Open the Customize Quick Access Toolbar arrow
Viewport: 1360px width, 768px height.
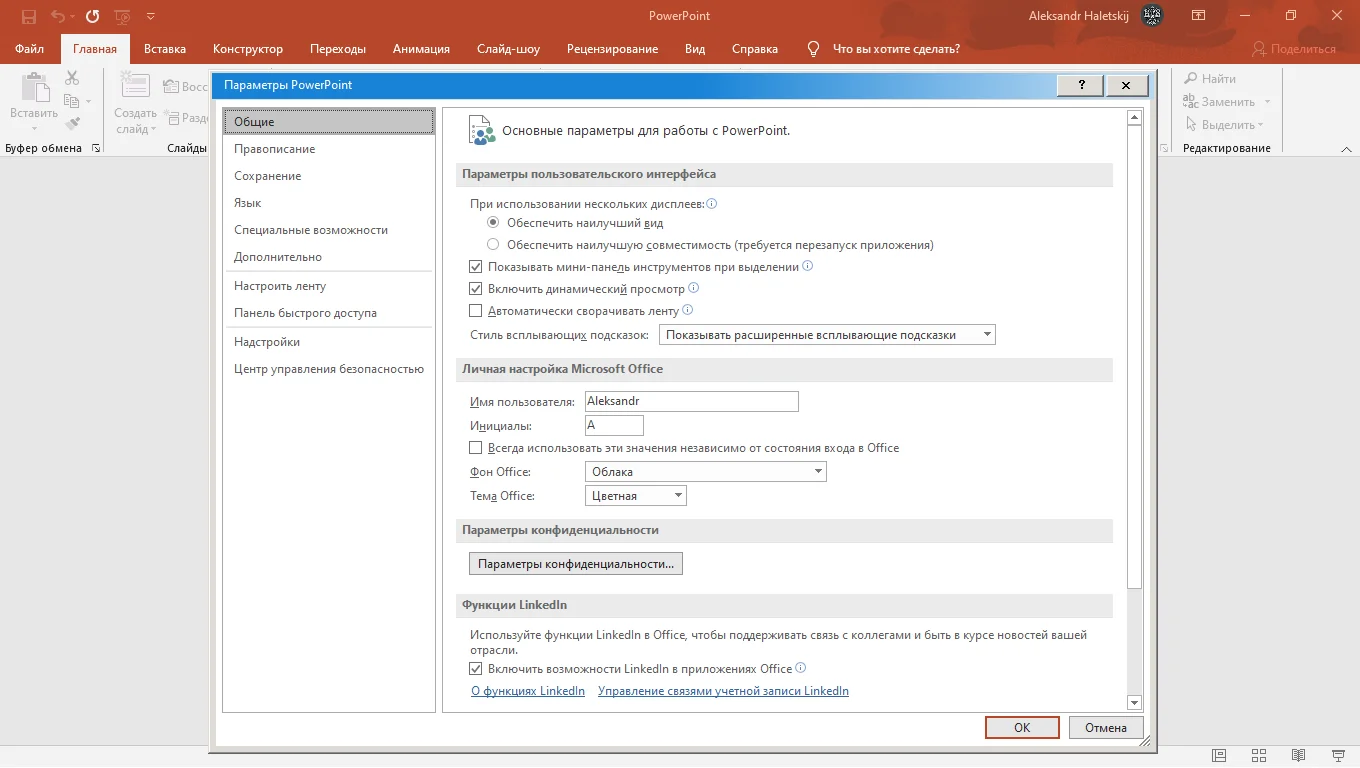[x=150, y=17]
